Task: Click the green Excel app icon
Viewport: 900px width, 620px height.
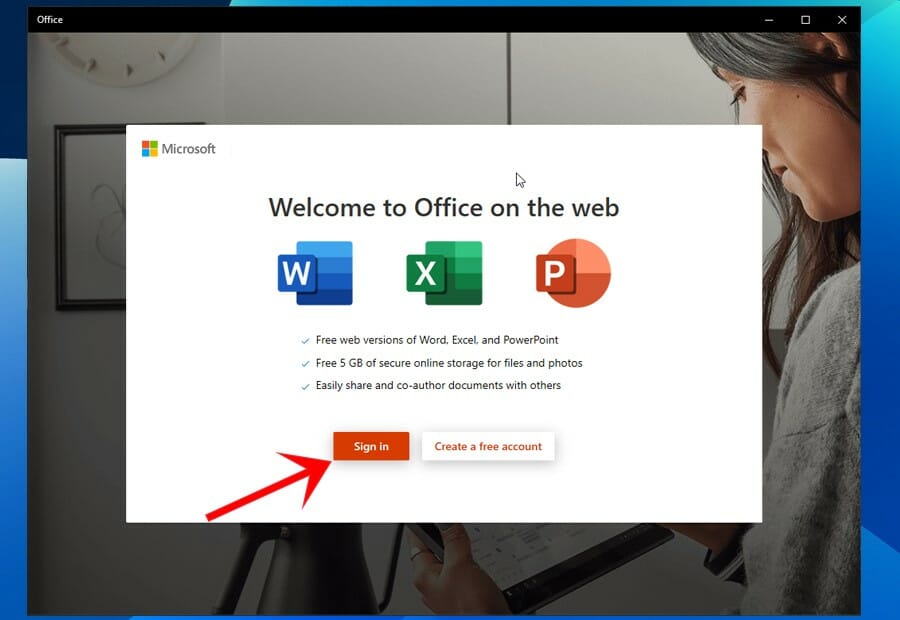Action: coord(444,273)
